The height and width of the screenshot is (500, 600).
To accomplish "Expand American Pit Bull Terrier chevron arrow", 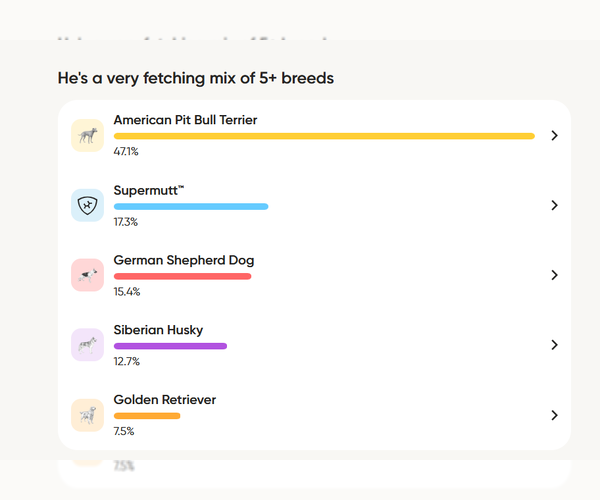I will click(554, 135).
